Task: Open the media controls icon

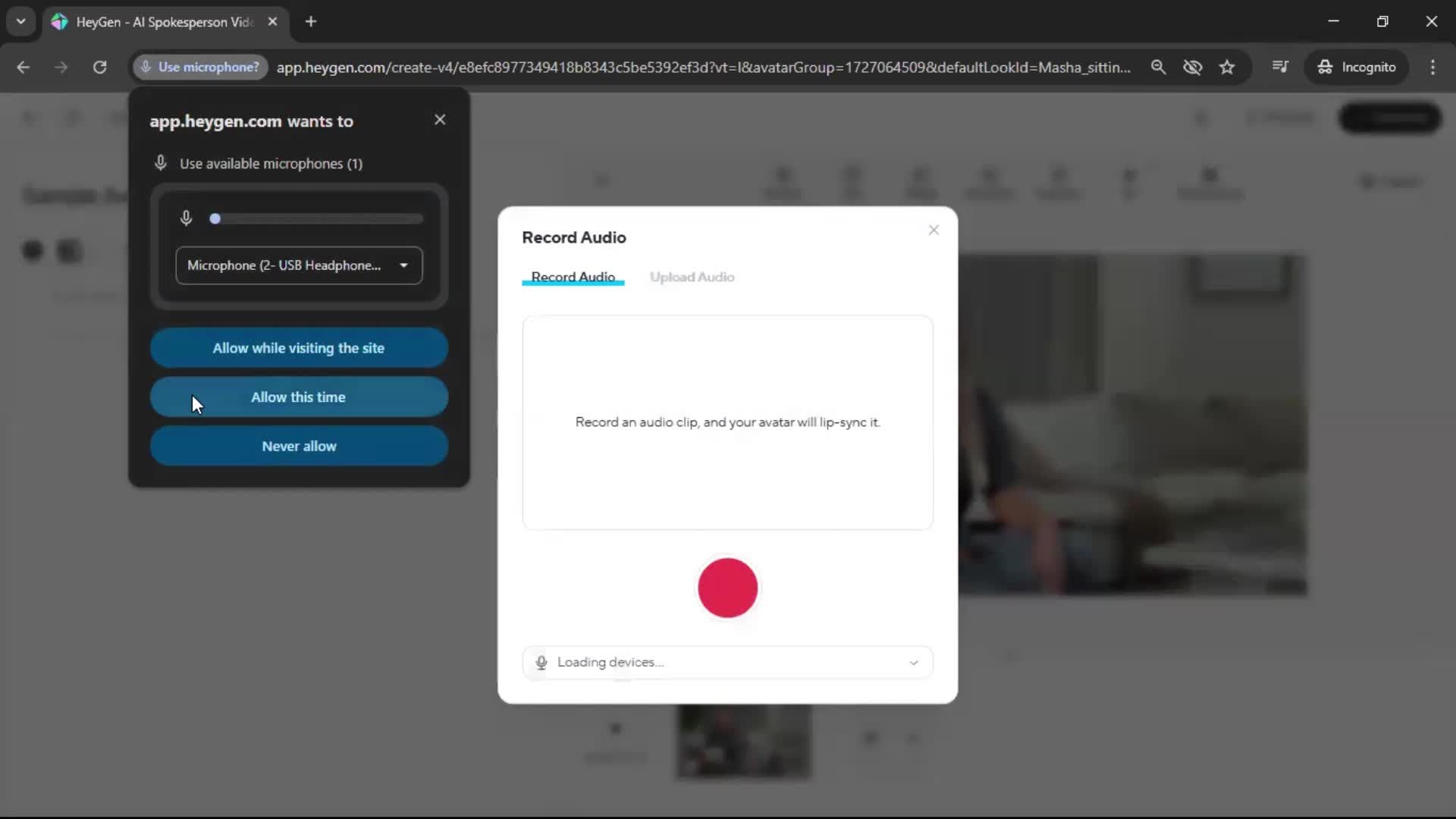Action: [x=1280, y=67]
